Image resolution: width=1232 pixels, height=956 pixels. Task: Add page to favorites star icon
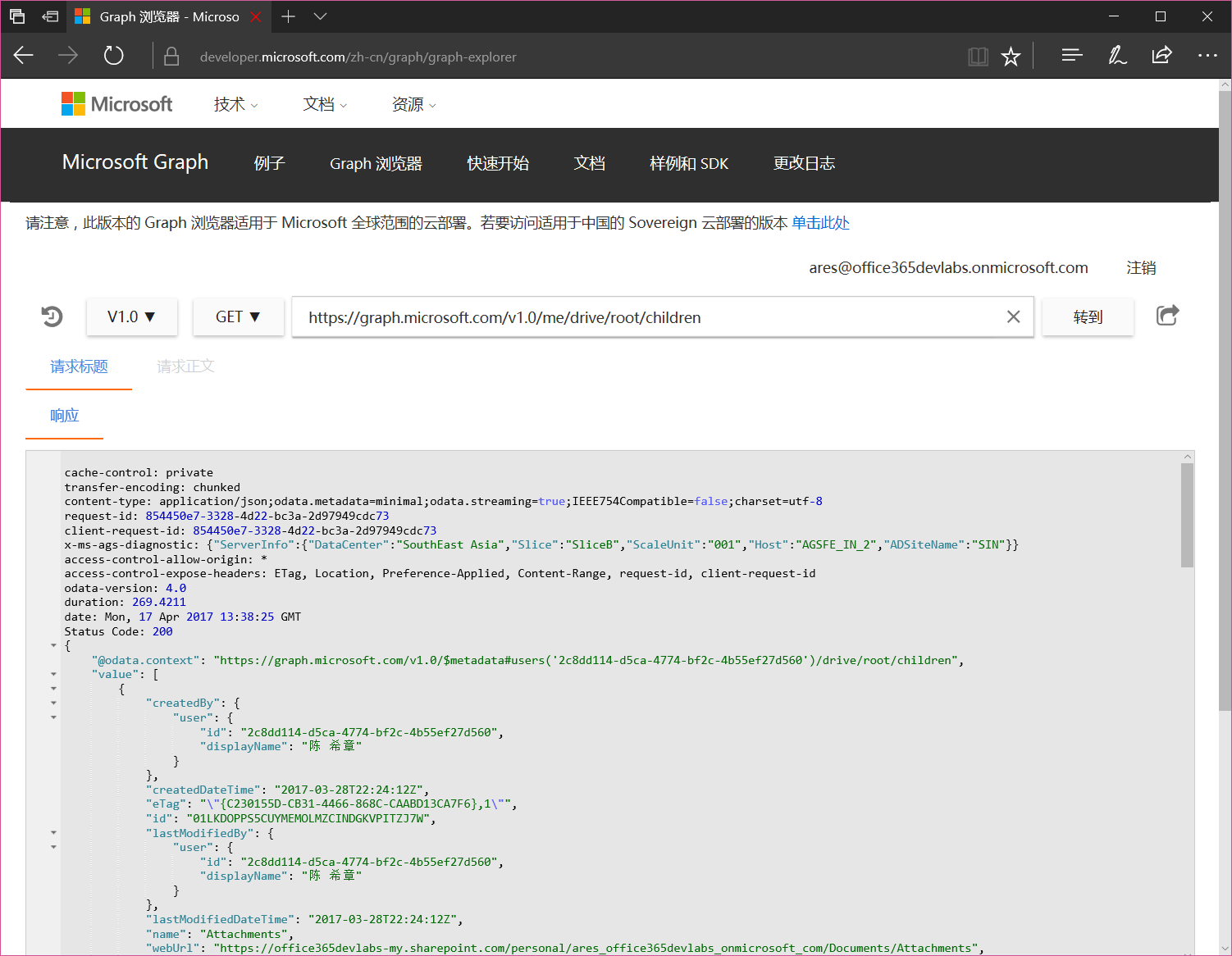coord(1011,57)
